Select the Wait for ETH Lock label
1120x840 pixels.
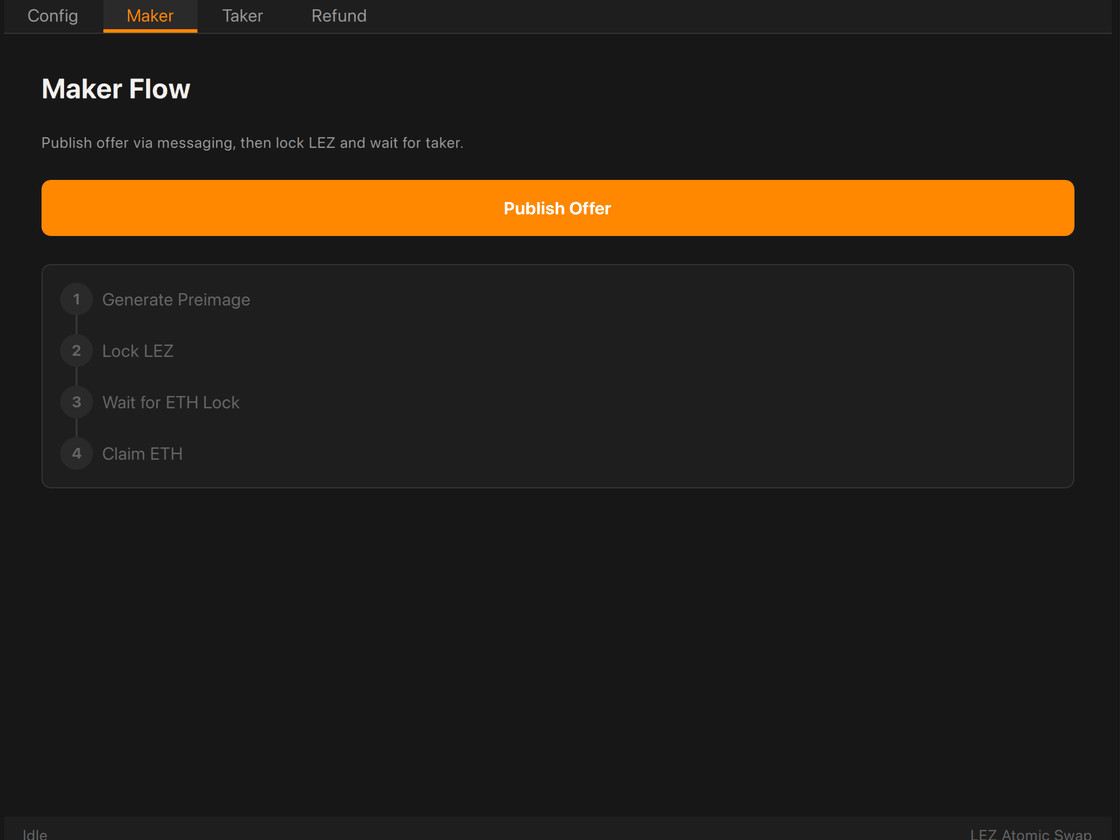[x=171, y=403]
